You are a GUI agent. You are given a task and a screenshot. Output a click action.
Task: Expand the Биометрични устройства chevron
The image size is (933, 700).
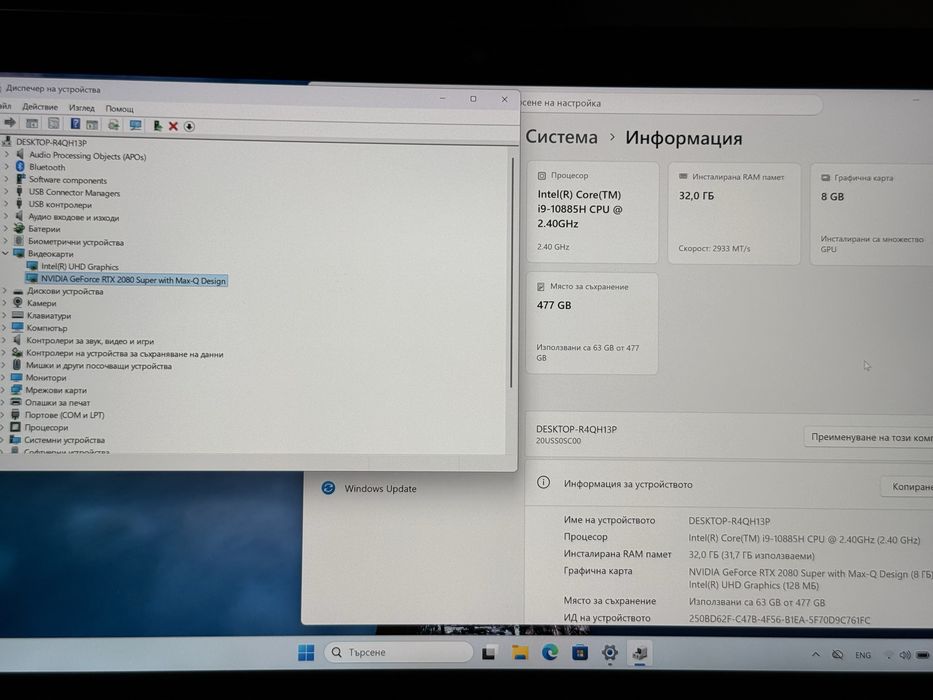pyautogui.click(x=6, y=241)
